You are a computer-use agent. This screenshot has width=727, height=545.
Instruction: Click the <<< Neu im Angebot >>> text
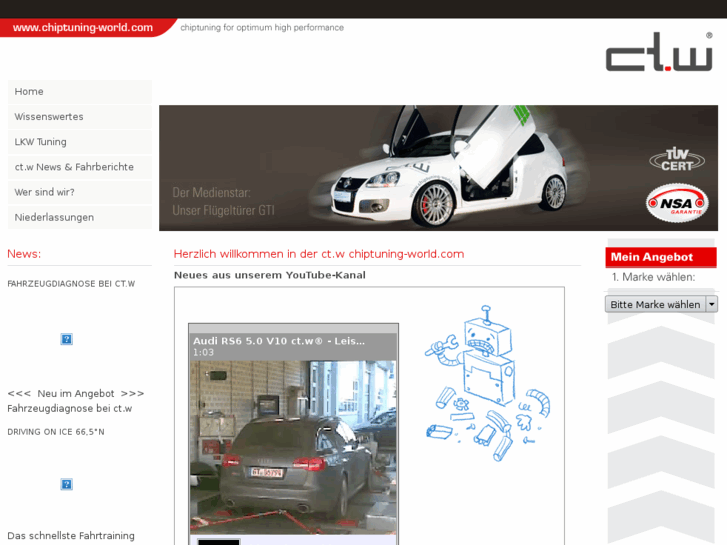pos(76,393)
